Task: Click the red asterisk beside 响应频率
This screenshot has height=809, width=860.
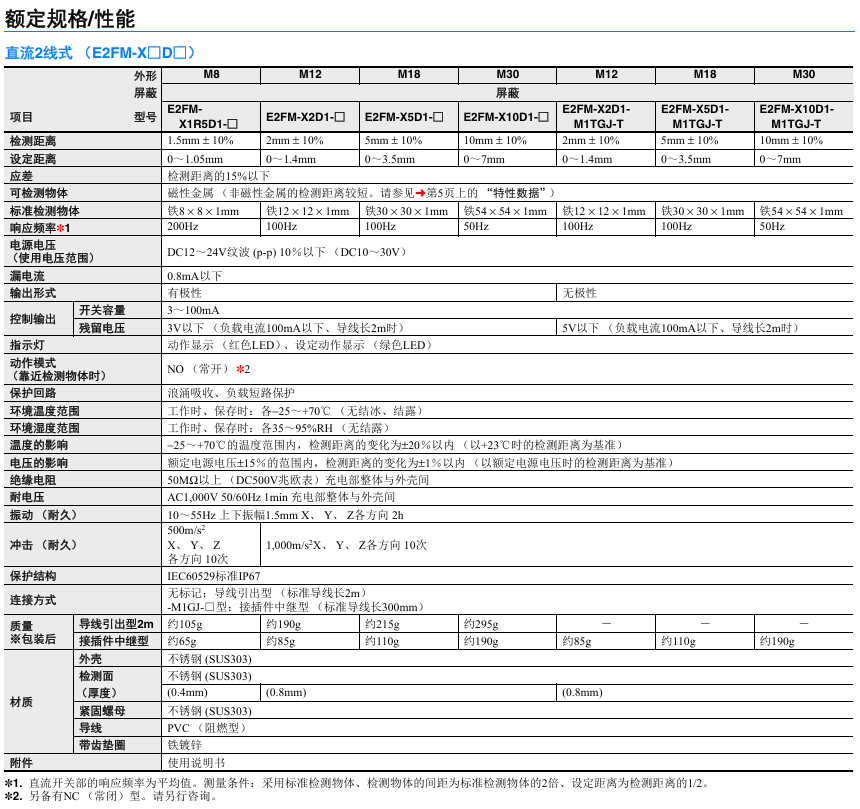Action: coord(60,228)
